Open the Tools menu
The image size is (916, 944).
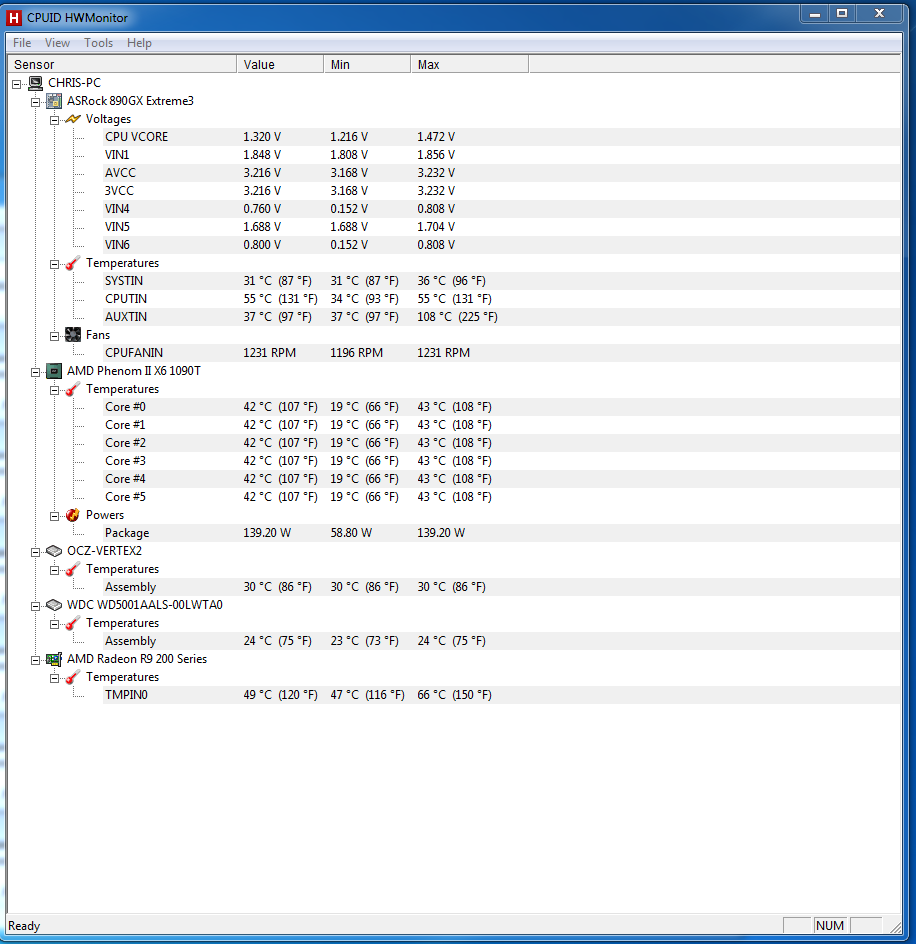(x=99, y=43)
